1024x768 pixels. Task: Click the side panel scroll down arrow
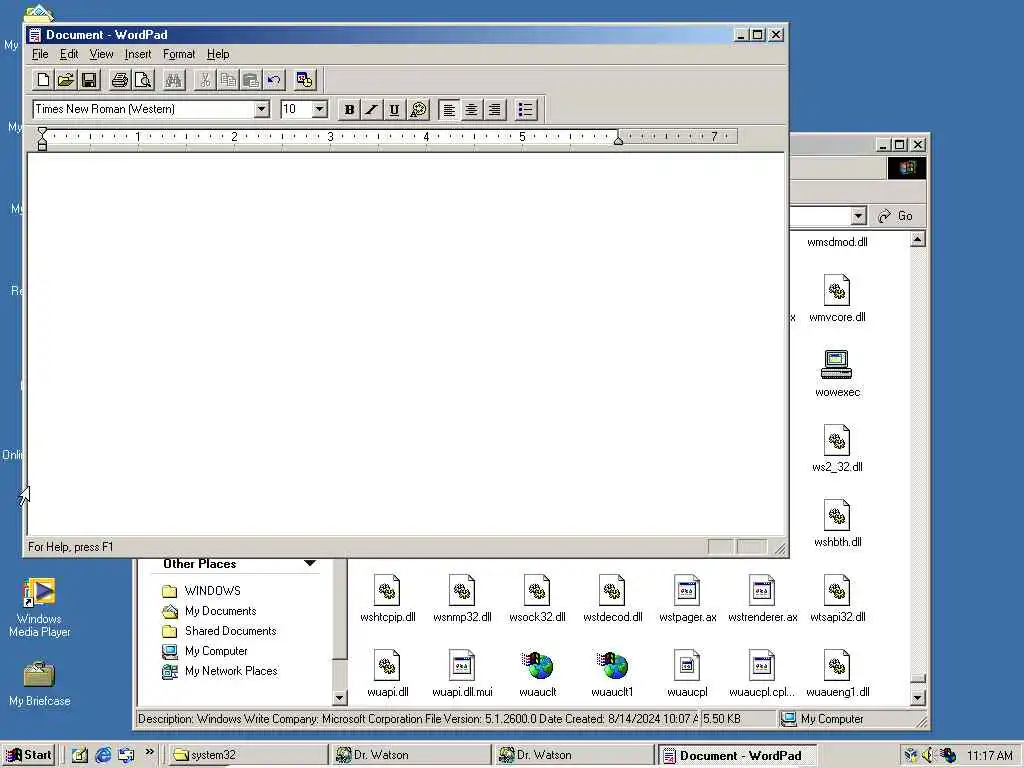tap(339, 698)
